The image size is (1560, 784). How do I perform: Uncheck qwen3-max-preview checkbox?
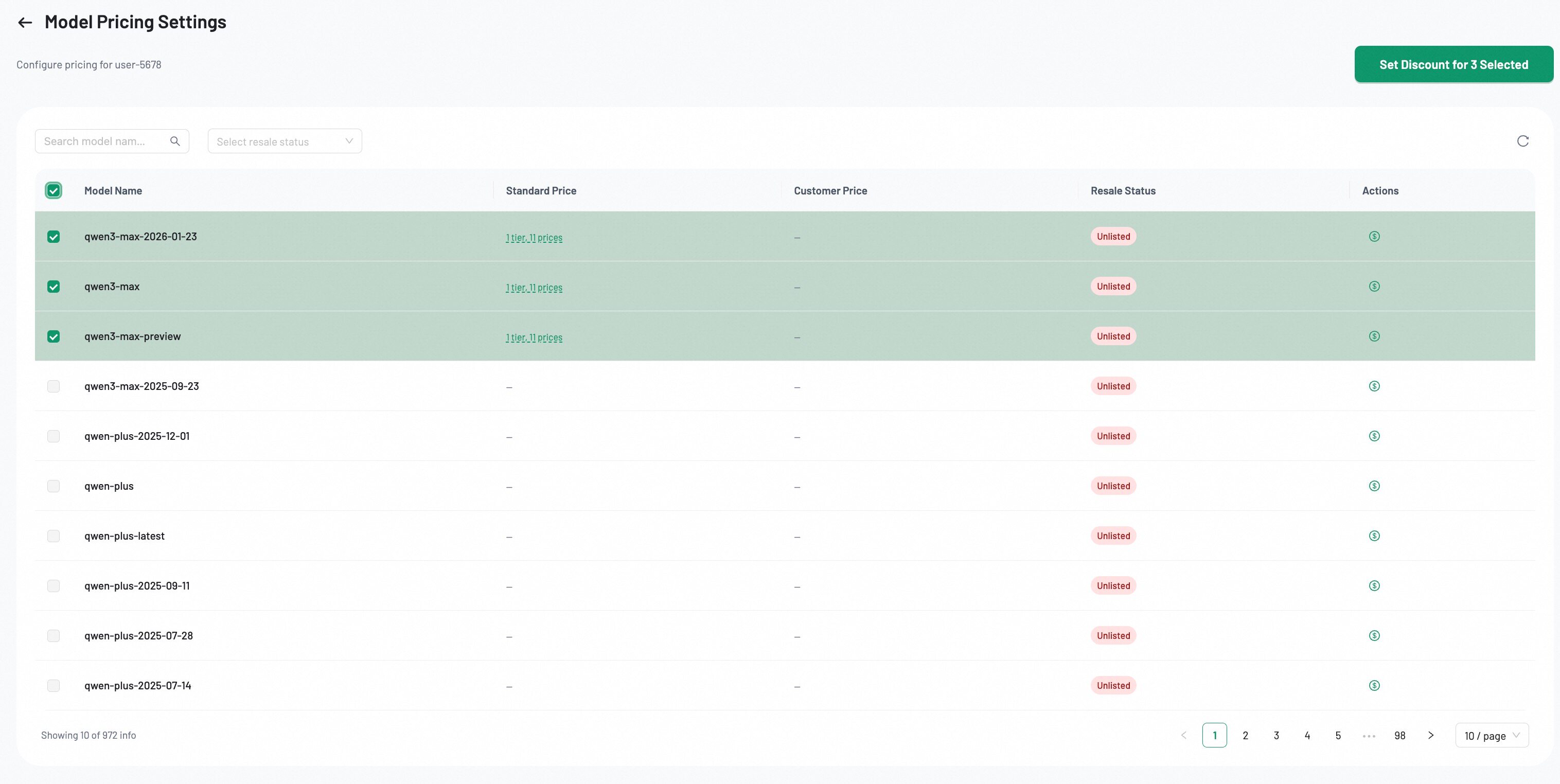[x=54, y=336]
